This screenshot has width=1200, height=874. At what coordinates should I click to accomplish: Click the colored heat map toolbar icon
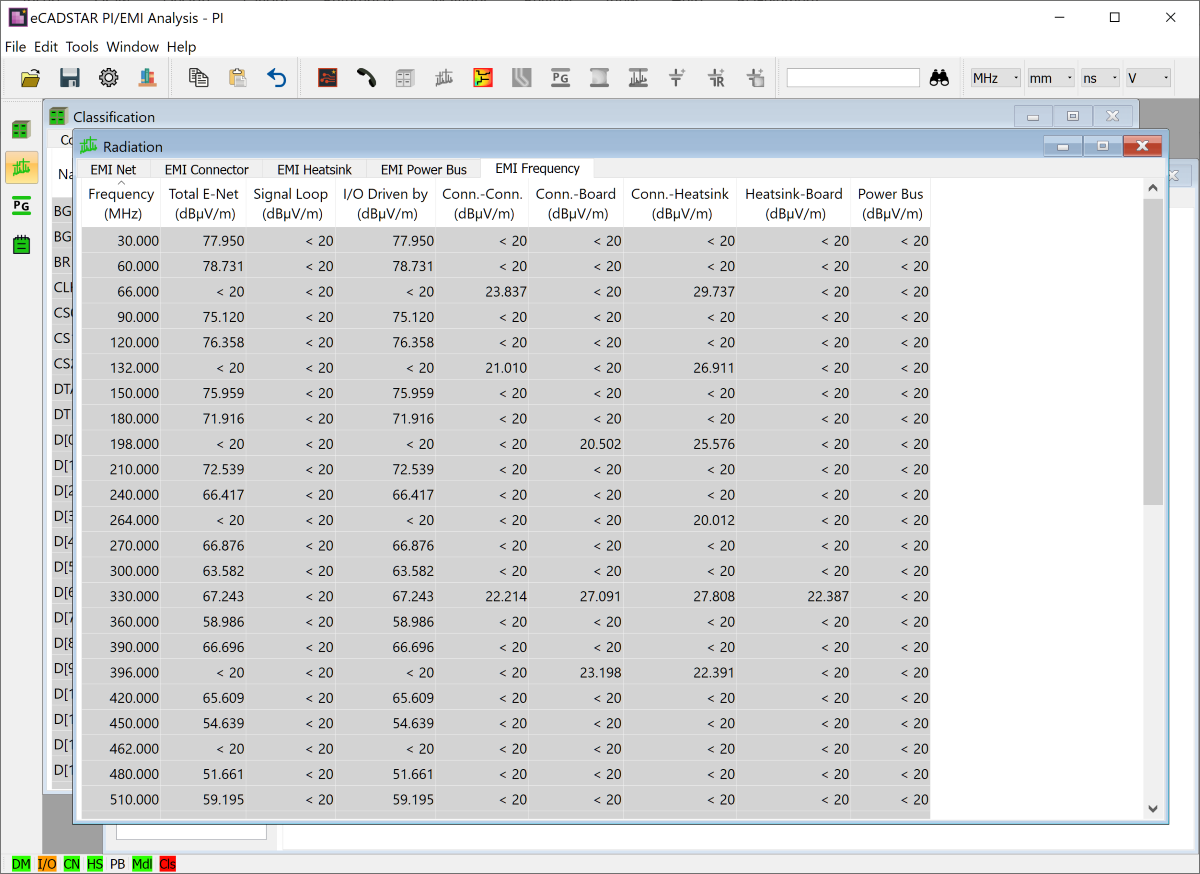tap(483, 78)
